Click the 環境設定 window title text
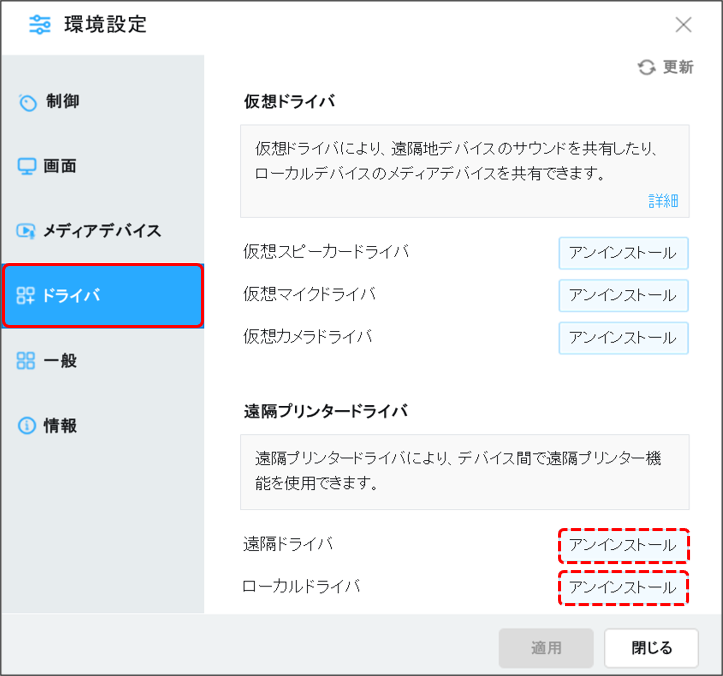The width and height of the screenshot is (723, 676). coord(106,24)
